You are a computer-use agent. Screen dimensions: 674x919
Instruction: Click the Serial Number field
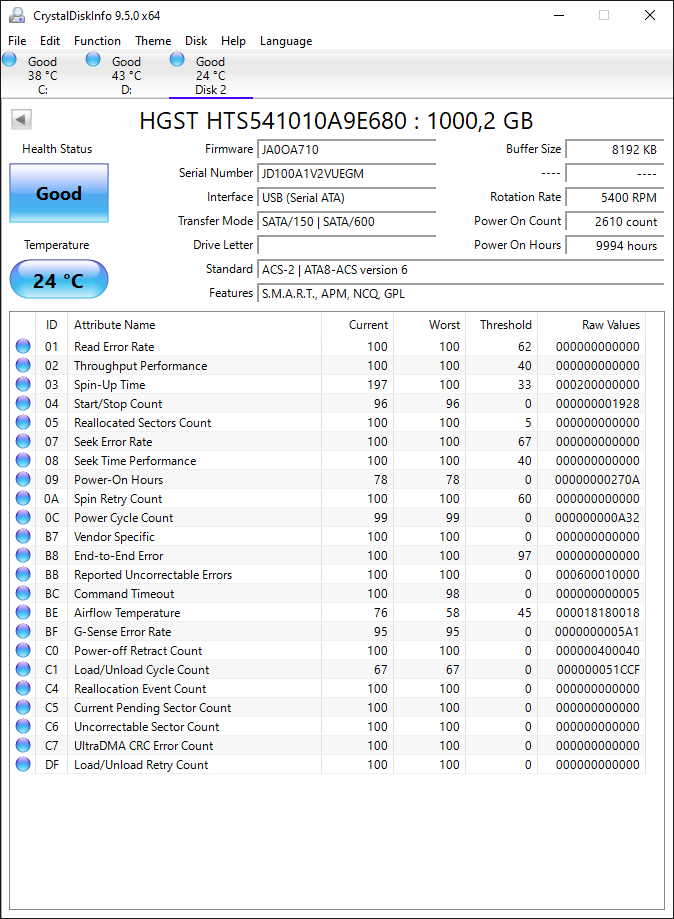346,173
